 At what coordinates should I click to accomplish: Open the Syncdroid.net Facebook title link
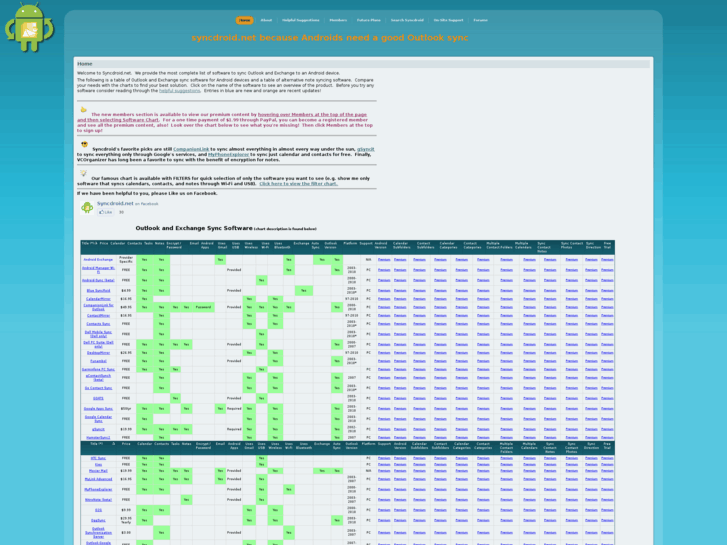(x=115, y=204)
